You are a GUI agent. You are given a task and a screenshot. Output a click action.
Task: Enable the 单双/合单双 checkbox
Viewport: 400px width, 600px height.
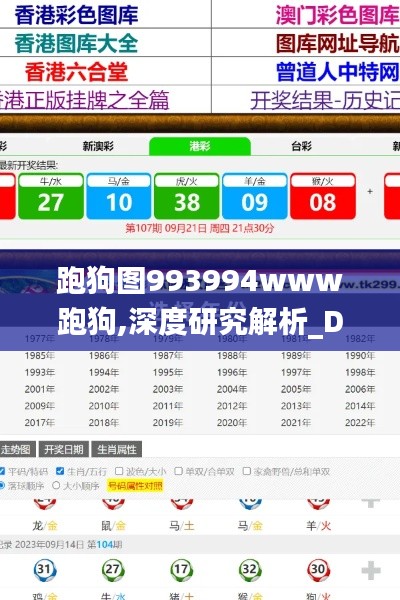178,471
